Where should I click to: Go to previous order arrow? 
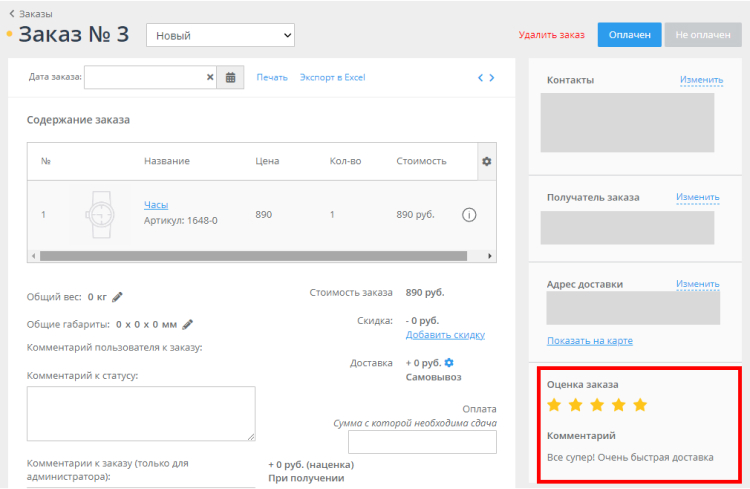point(480,77)
